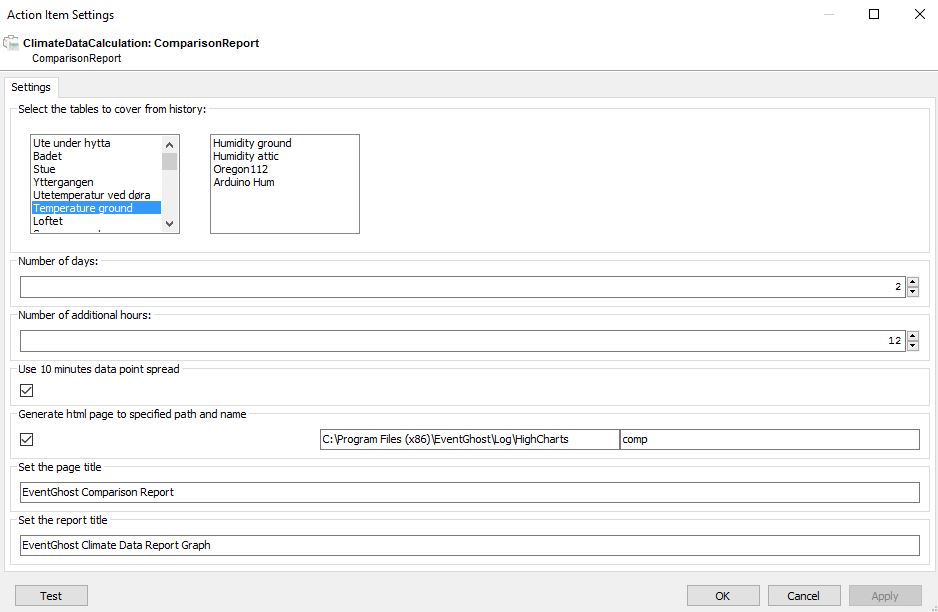This screenshot has height=612, width=938.
Task: Click the page title input field
Action: 470,492
